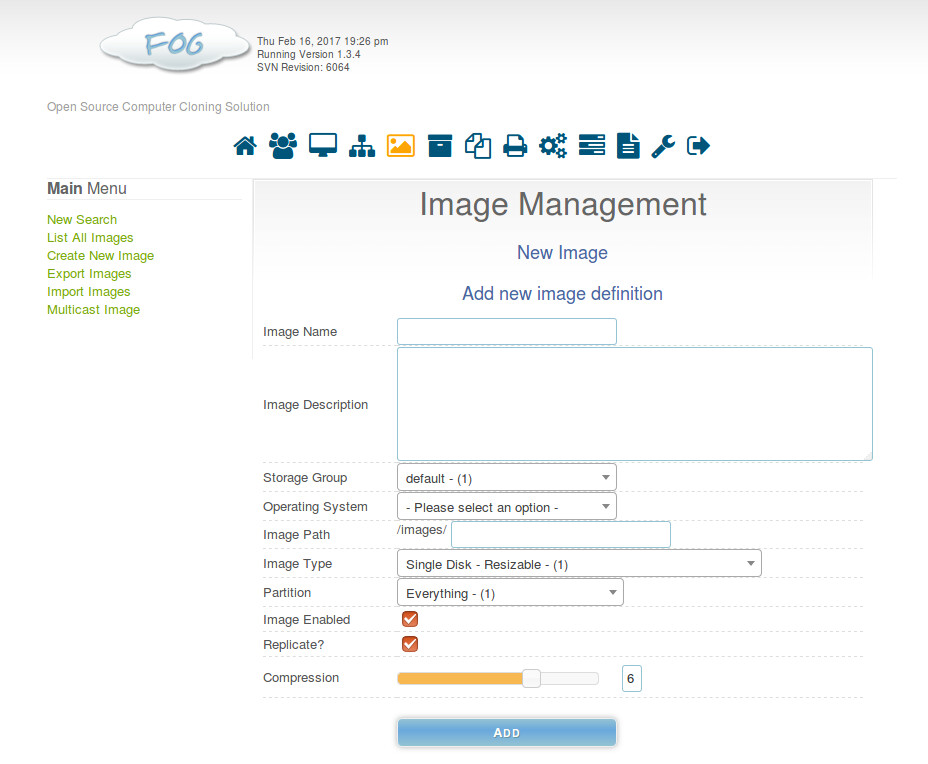Uncheck the Replicate? checkbox
The image size is (928, 764).
pos(410,644)
